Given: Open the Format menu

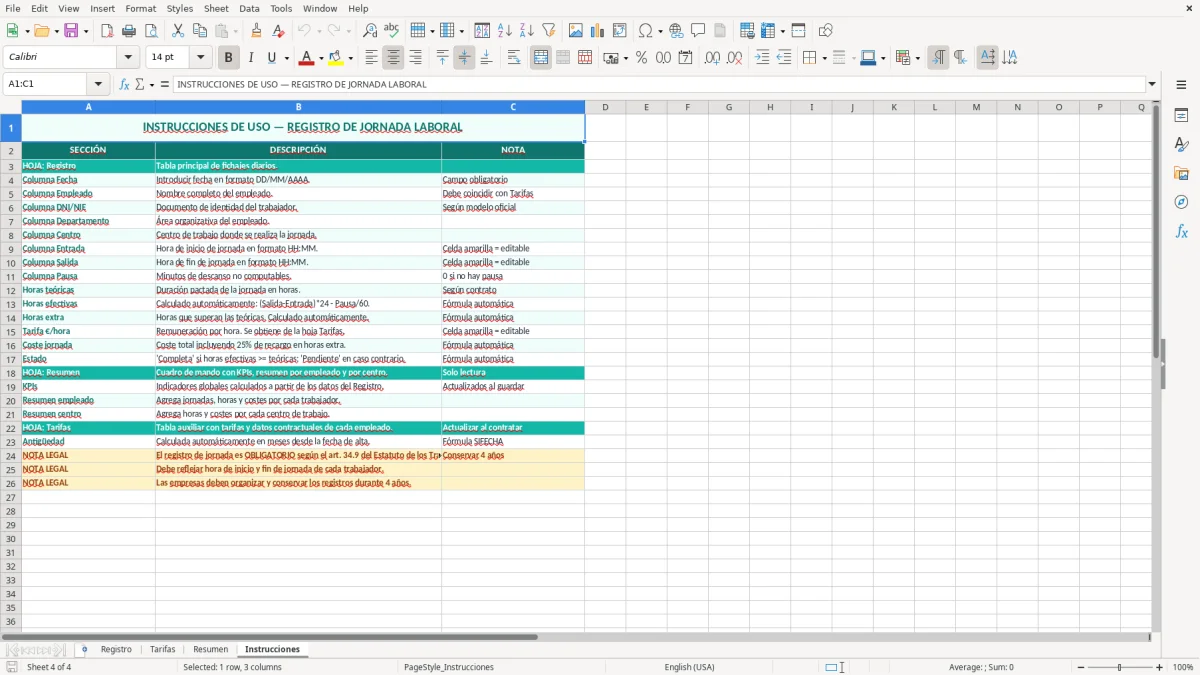Looking at the screenshot, I should pos(140,8).
